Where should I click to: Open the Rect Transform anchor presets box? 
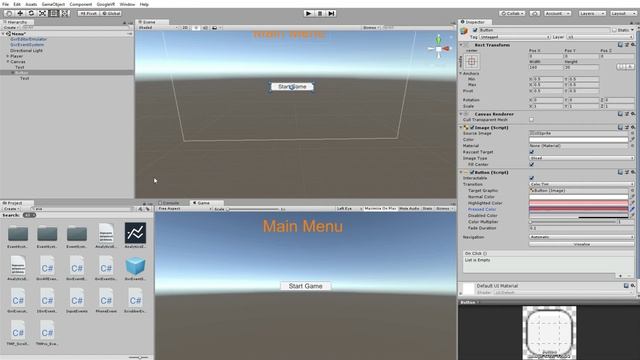pos(472,62)
